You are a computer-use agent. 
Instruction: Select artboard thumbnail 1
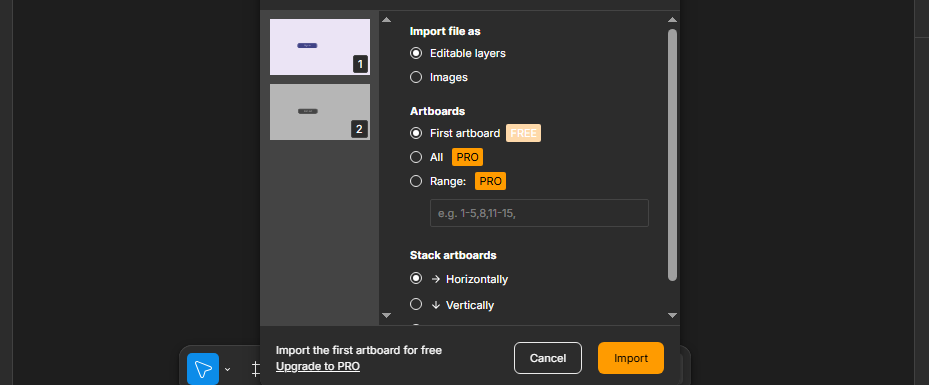pyautogui.click(x=320, y=47)
